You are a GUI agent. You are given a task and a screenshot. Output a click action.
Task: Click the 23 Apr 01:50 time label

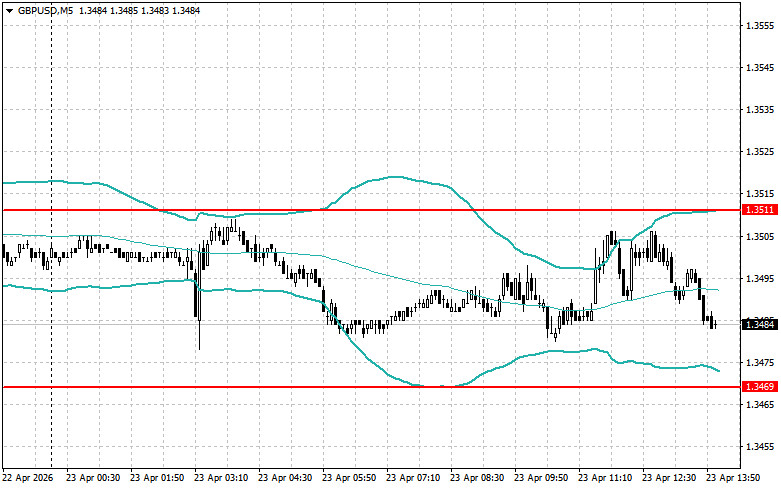(157, 478)
